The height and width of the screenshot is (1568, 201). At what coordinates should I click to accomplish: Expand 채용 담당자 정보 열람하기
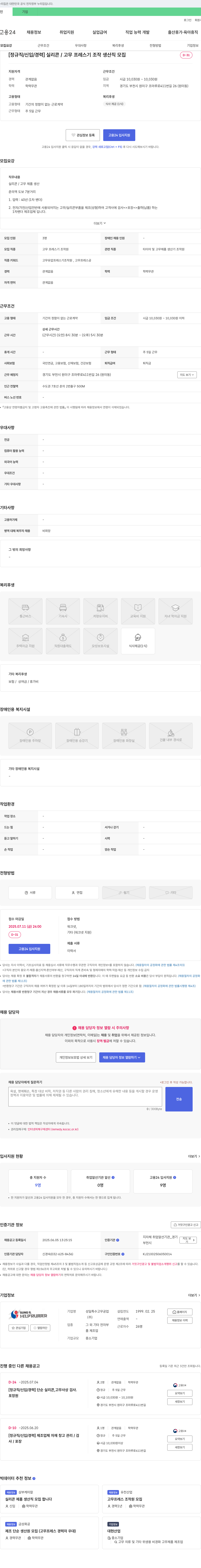pos(122,1057)
